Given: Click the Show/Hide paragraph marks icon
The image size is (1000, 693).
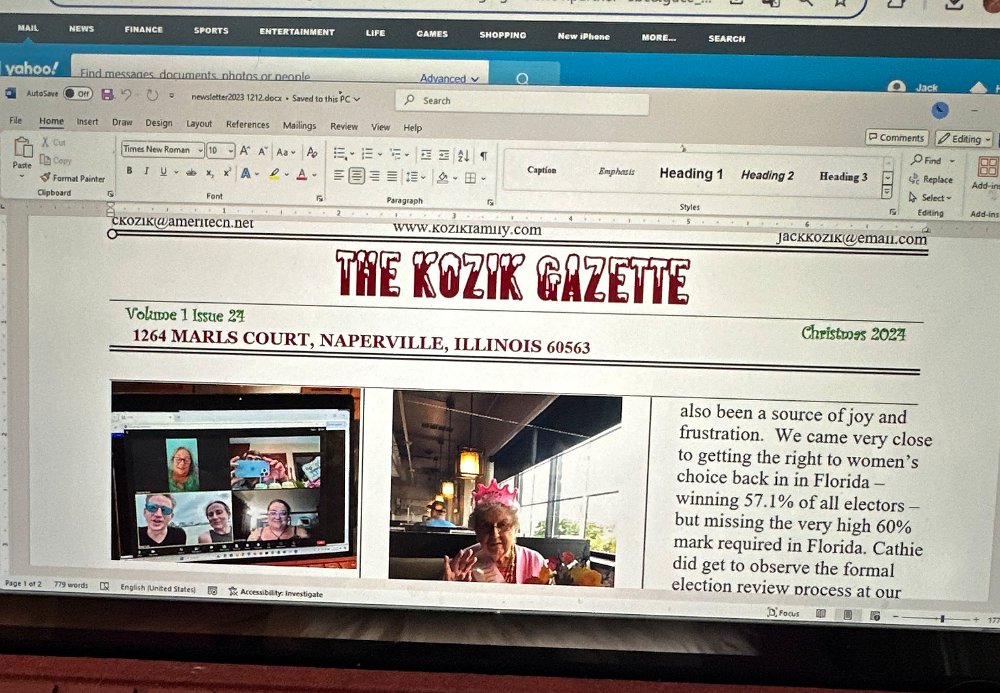Looking at the screenshot, I should [484, 155].
